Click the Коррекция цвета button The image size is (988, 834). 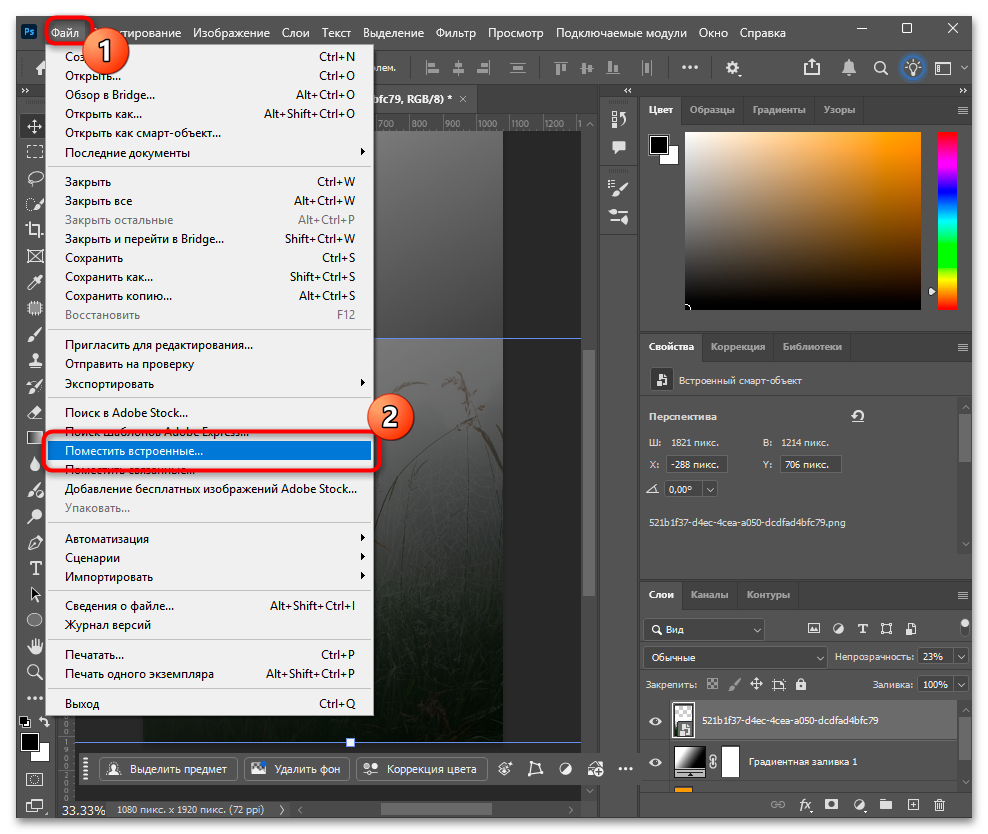click(422, 769)
